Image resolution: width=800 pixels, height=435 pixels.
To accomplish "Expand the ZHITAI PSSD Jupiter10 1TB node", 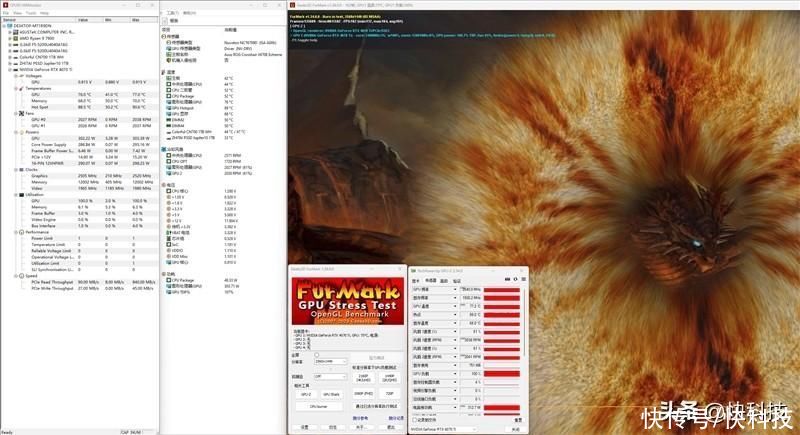I will (x=10, y=63).
